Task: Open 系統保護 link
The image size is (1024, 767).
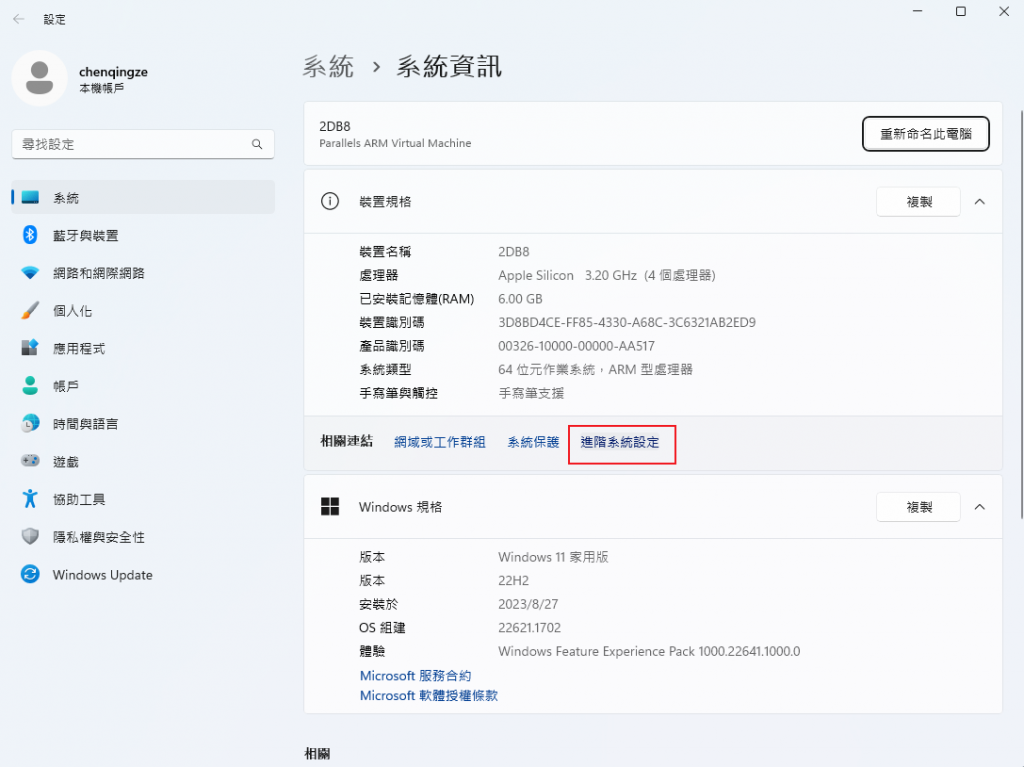Action: point(534,442)
